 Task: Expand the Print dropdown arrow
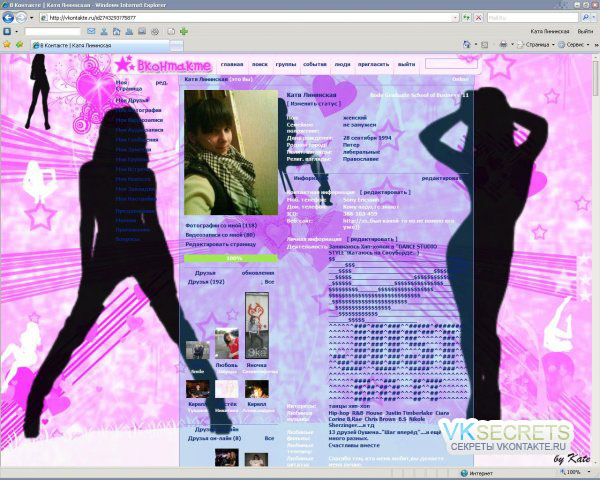[512, 45]
